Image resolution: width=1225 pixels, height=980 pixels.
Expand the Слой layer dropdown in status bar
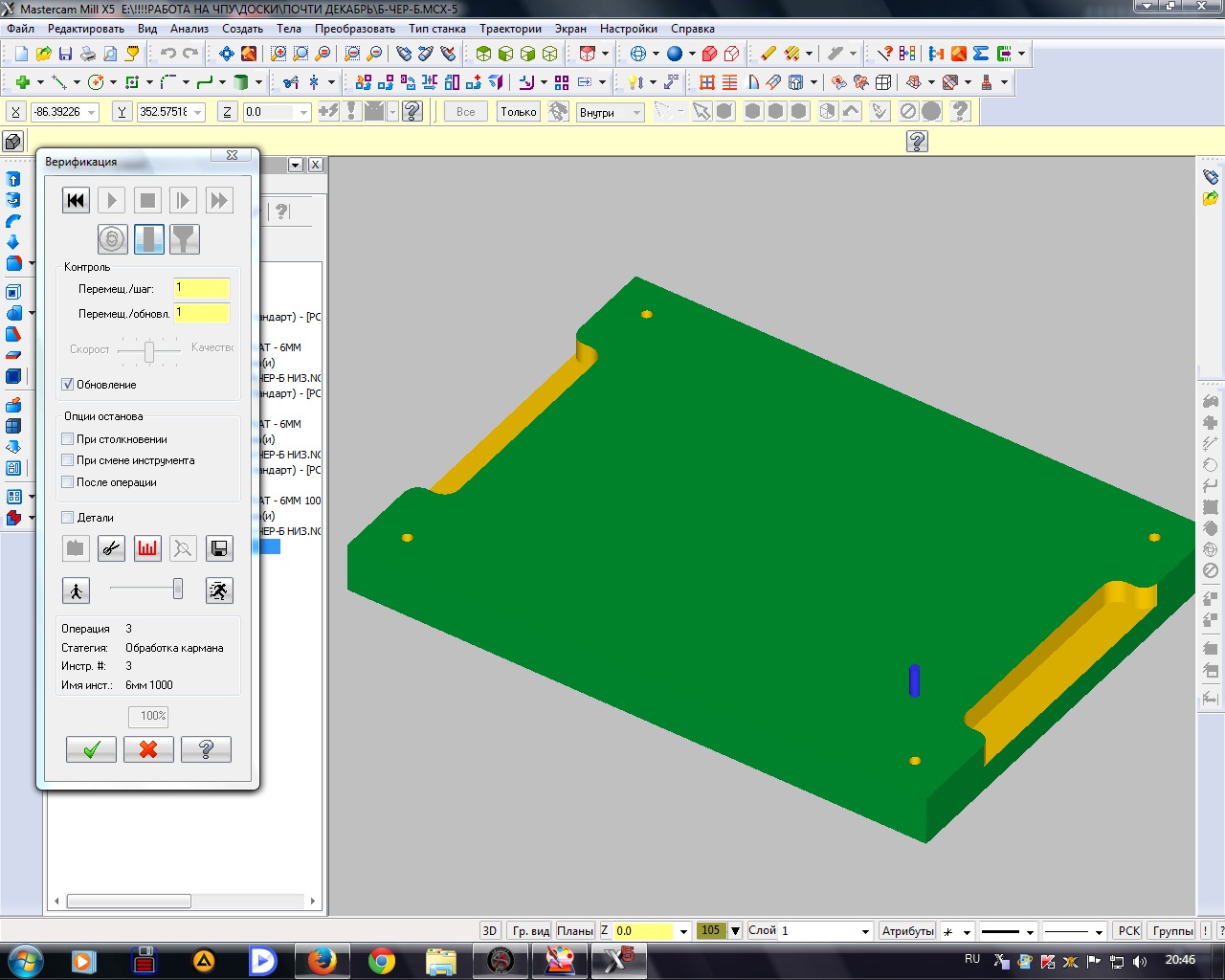[x=865, y=931]
